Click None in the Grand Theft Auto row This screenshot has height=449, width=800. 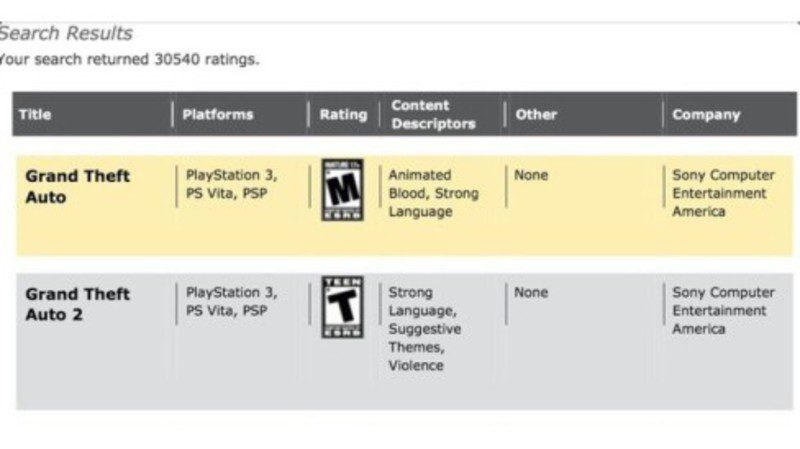[x=531, y=175]
